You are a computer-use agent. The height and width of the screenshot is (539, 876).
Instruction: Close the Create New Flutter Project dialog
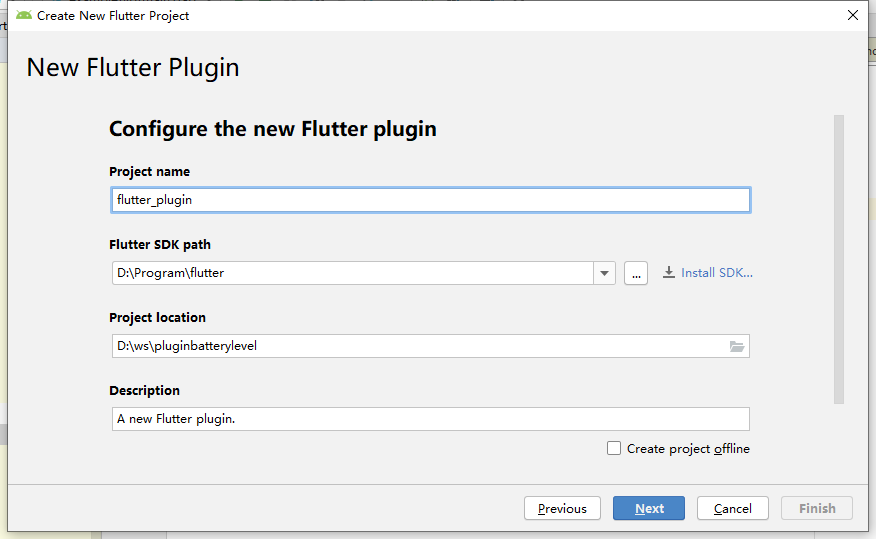853,15
